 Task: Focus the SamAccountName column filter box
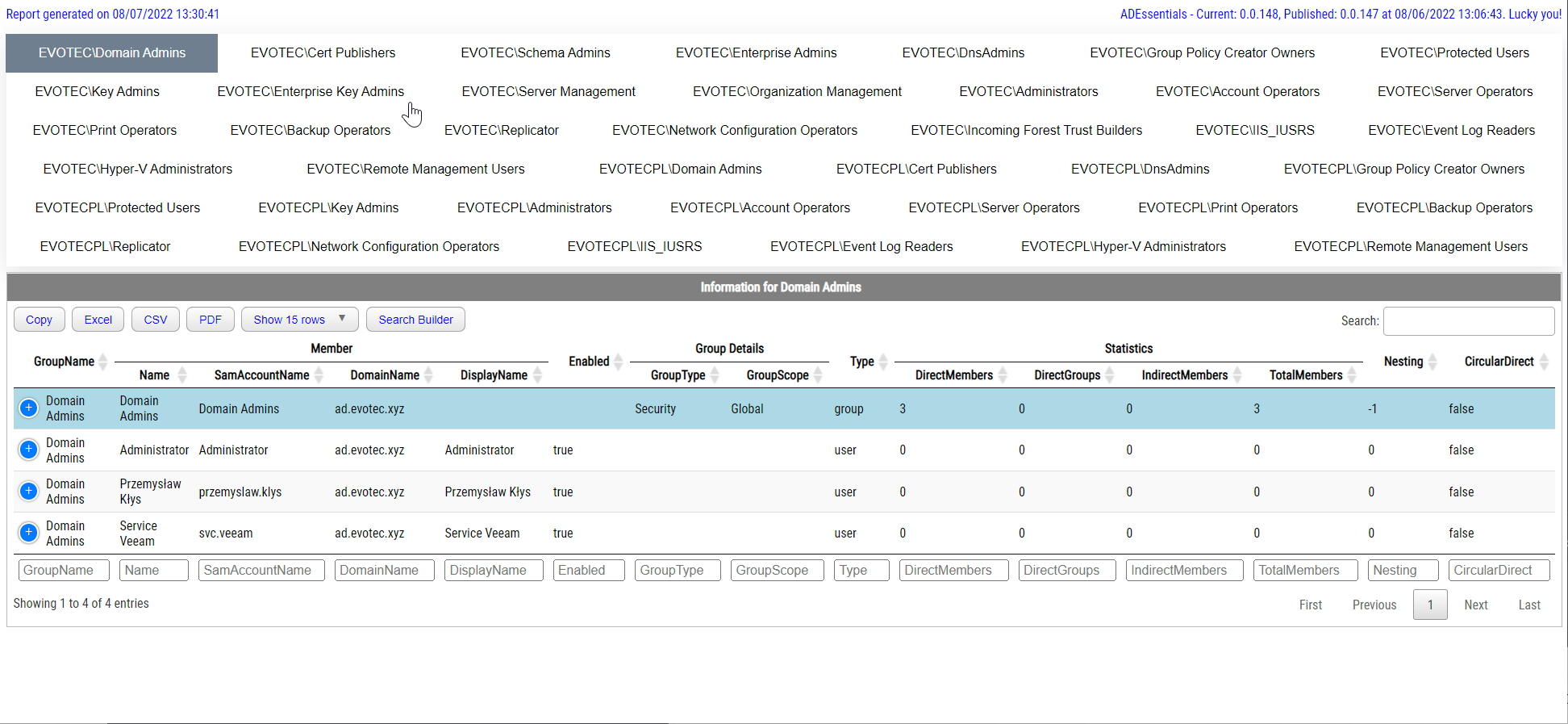(262, 571)
